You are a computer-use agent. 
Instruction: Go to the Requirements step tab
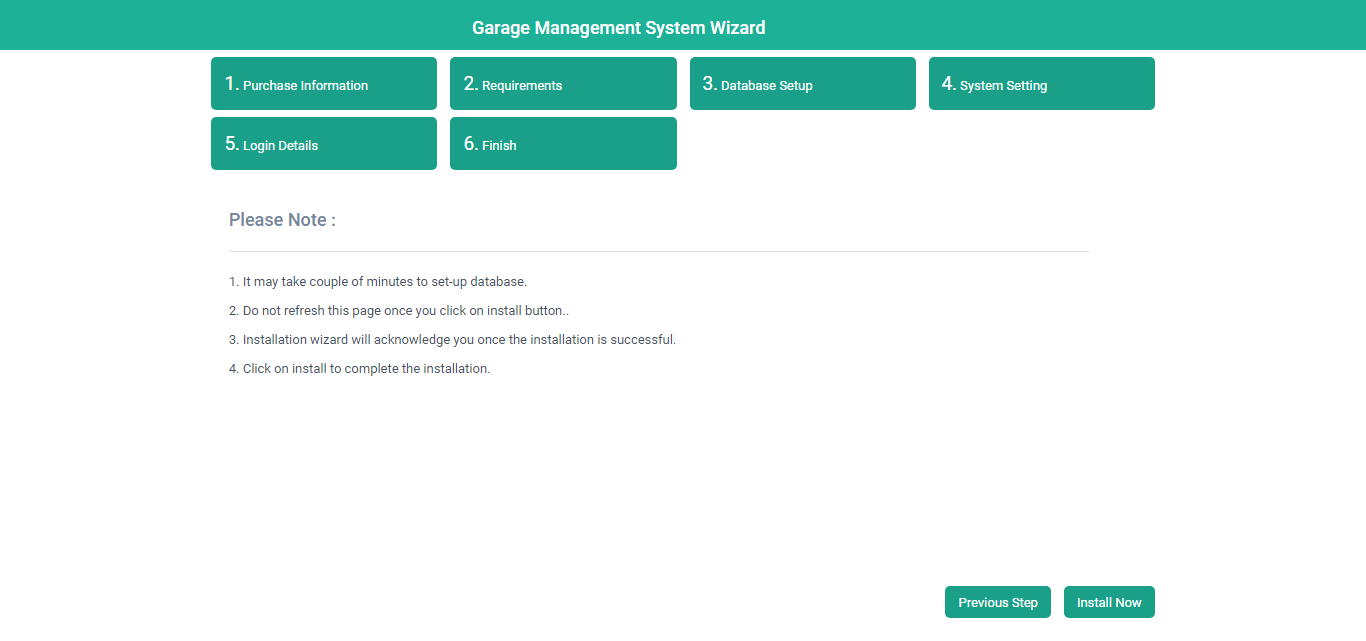[x=562, y=84]
